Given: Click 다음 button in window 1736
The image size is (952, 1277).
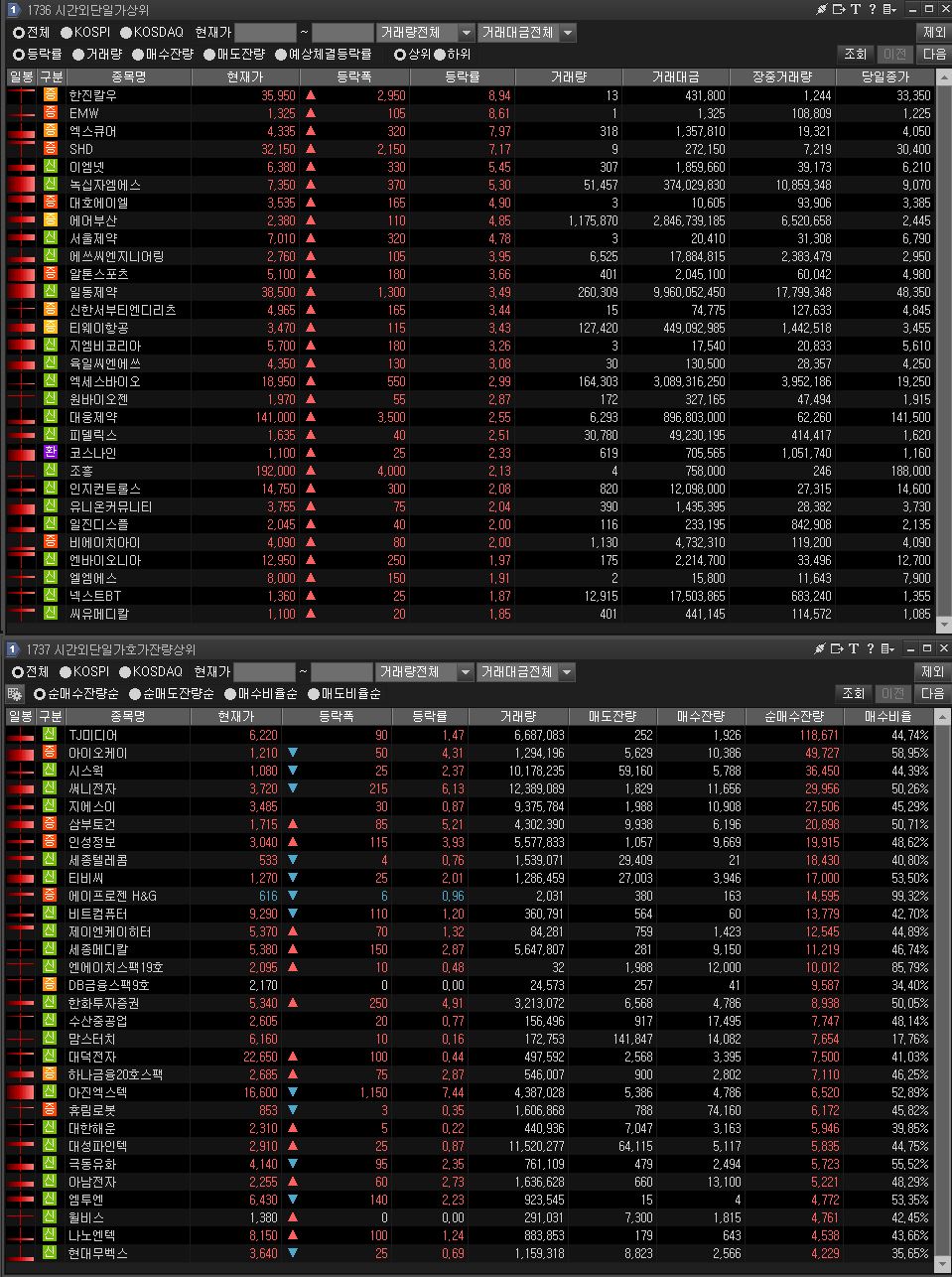Looking at the screenshot, I should click(x=933, y=55).
